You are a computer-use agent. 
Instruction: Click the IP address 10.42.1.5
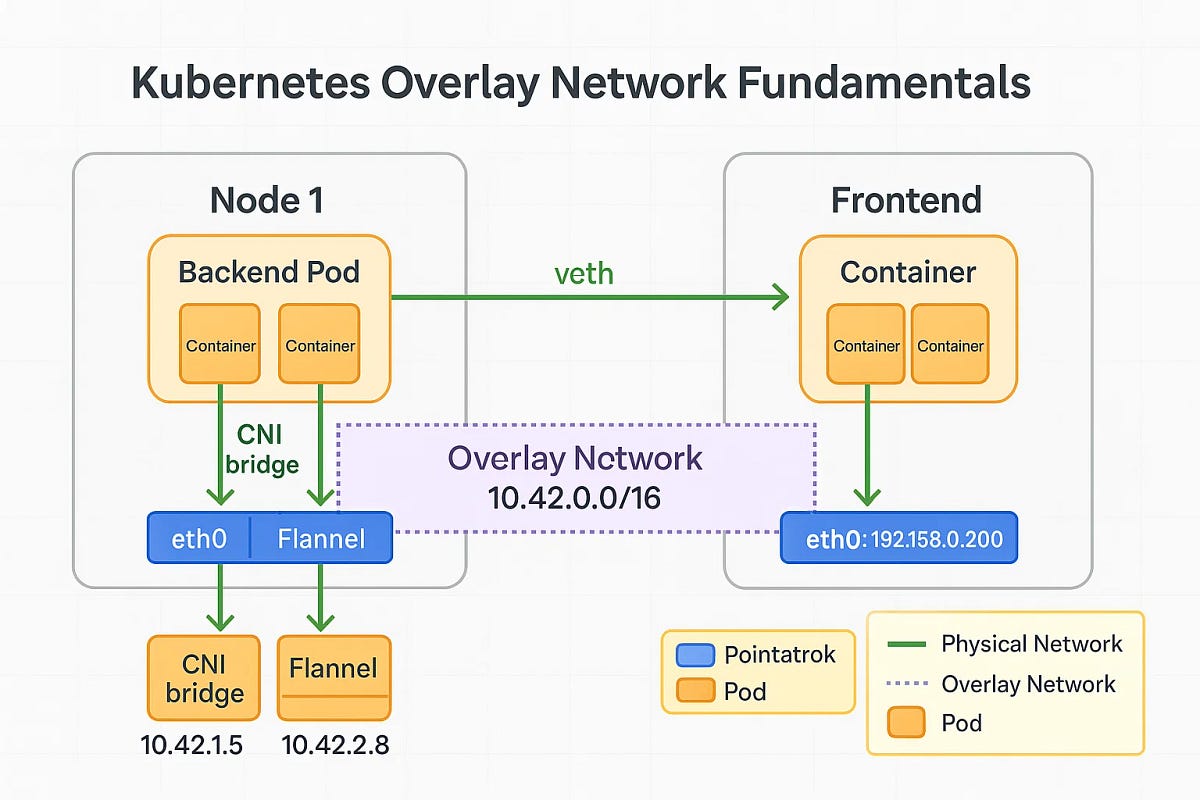pyautogui.click(x=193, y=745)
